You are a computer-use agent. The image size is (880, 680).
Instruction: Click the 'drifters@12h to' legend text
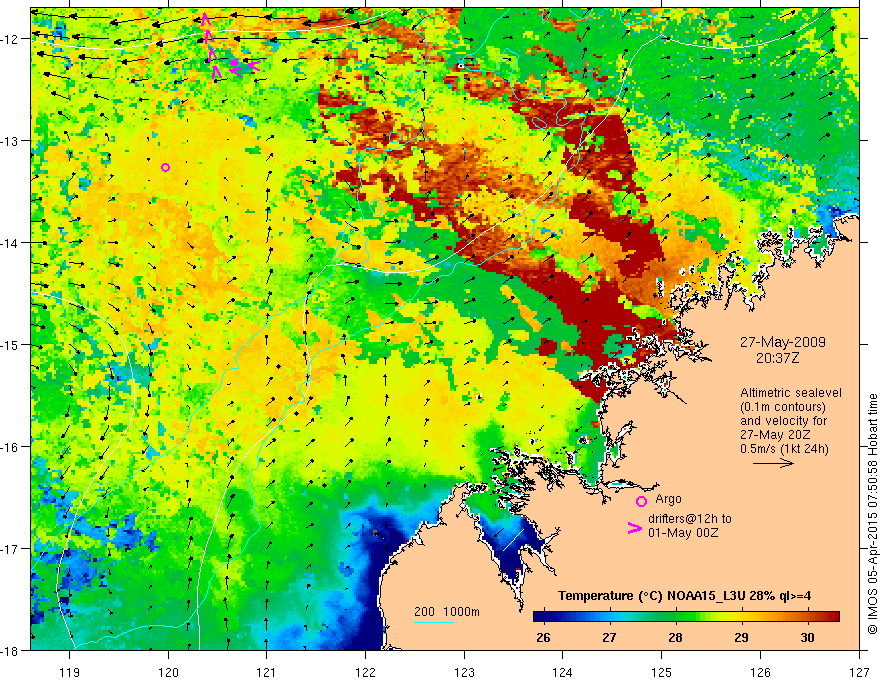click(690, 519)
